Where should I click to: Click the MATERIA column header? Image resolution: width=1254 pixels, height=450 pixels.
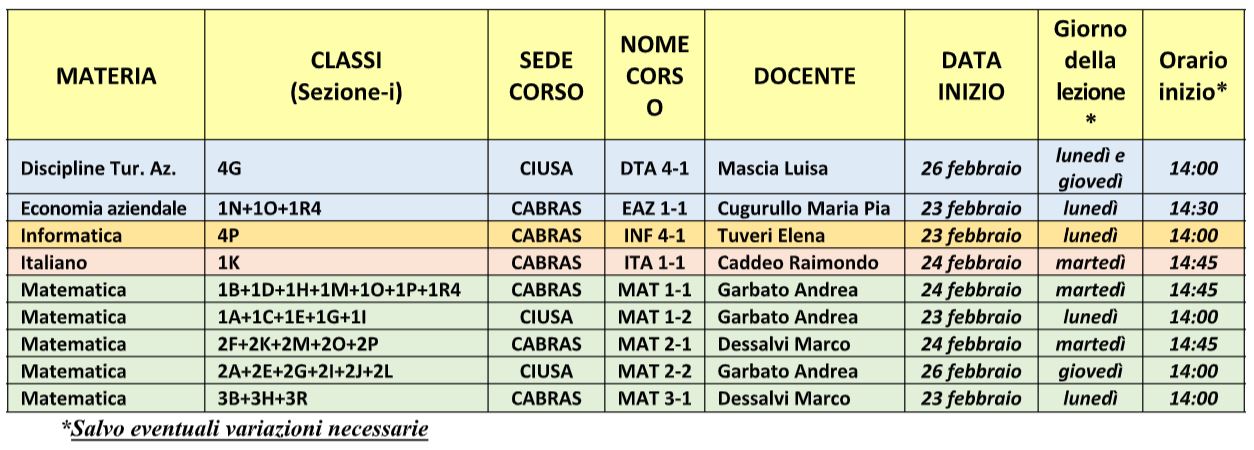(106, 76)
